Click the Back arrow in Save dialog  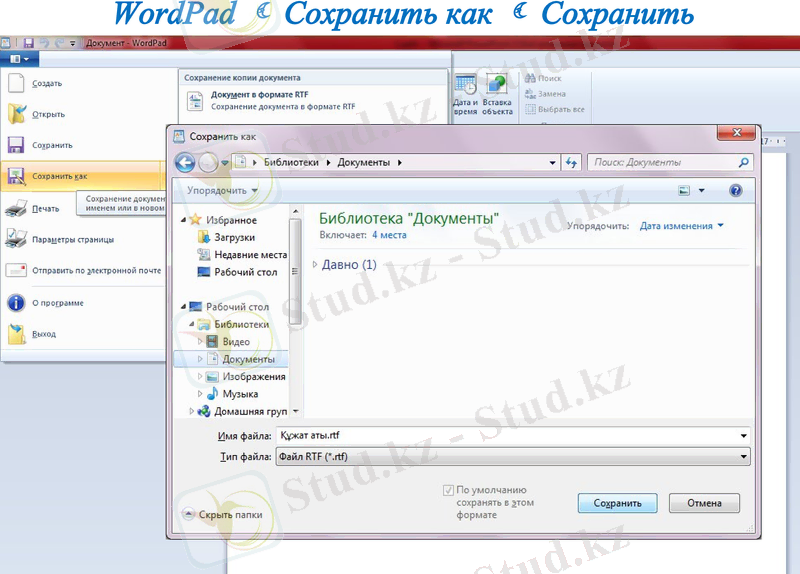[x=184, y=162]
